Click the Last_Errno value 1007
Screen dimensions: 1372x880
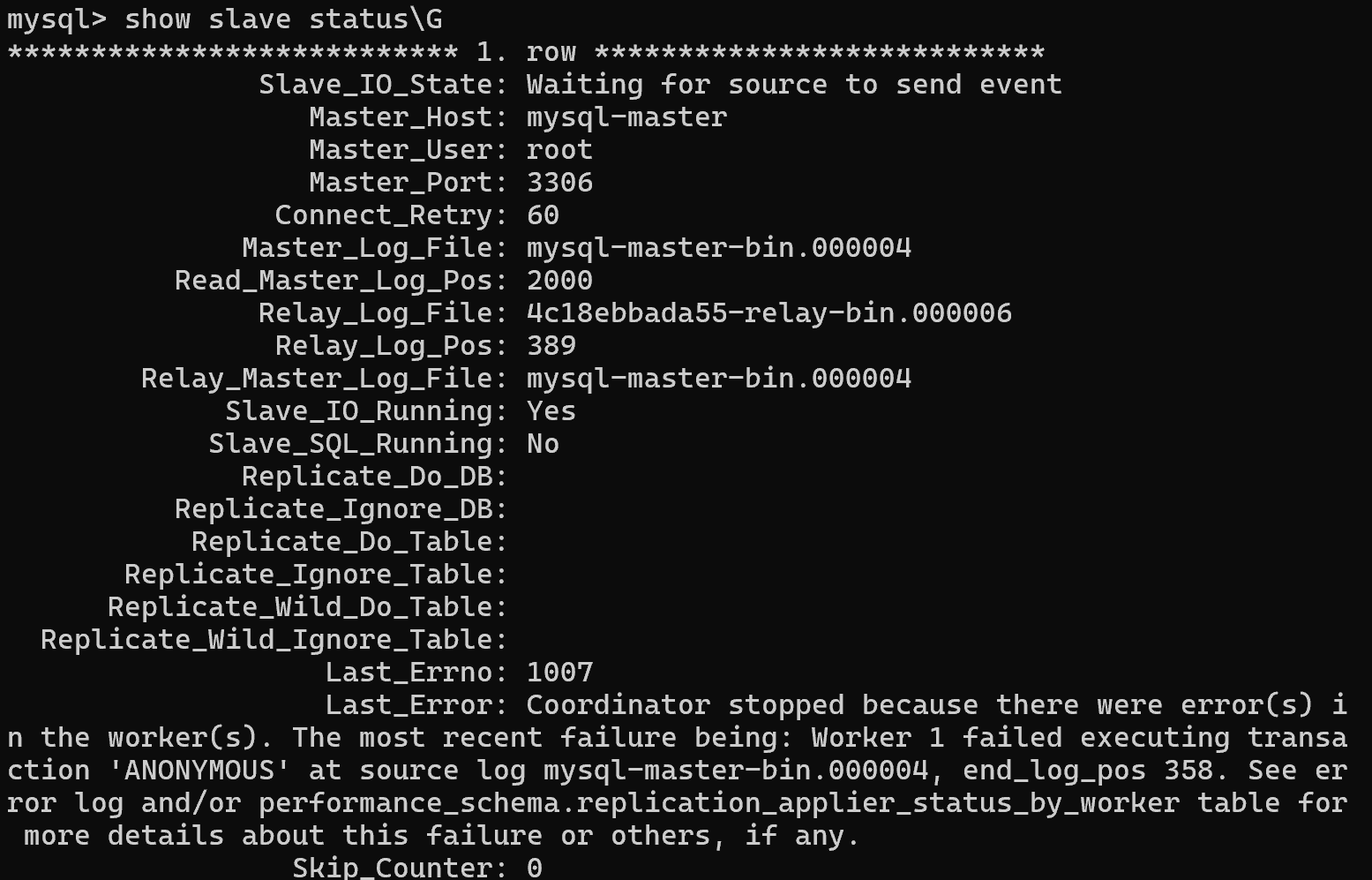pyautogui.click(x=559, y=673)
